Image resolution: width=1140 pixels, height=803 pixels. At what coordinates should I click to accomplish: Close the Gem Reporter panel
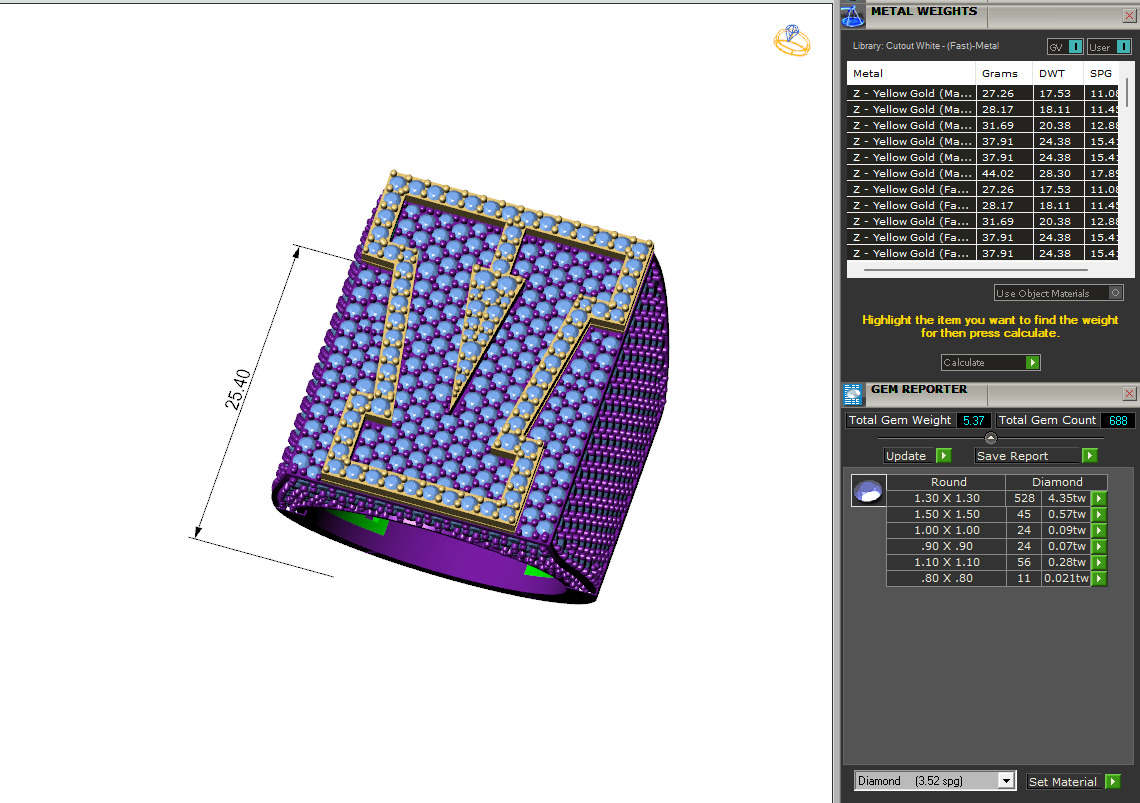[1129, 393]
